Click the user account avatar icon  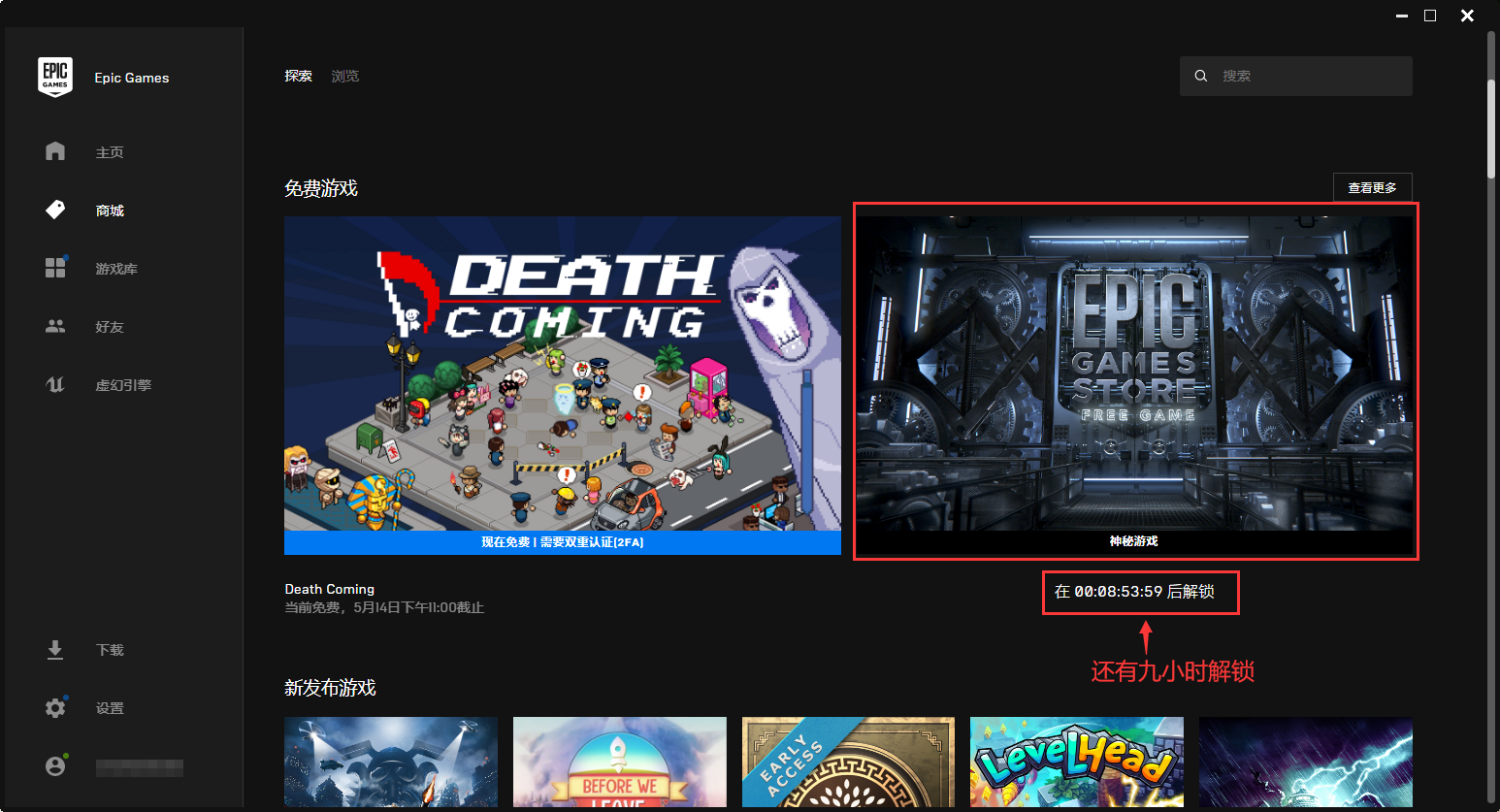pyautogui.click(x=55, y=766)
